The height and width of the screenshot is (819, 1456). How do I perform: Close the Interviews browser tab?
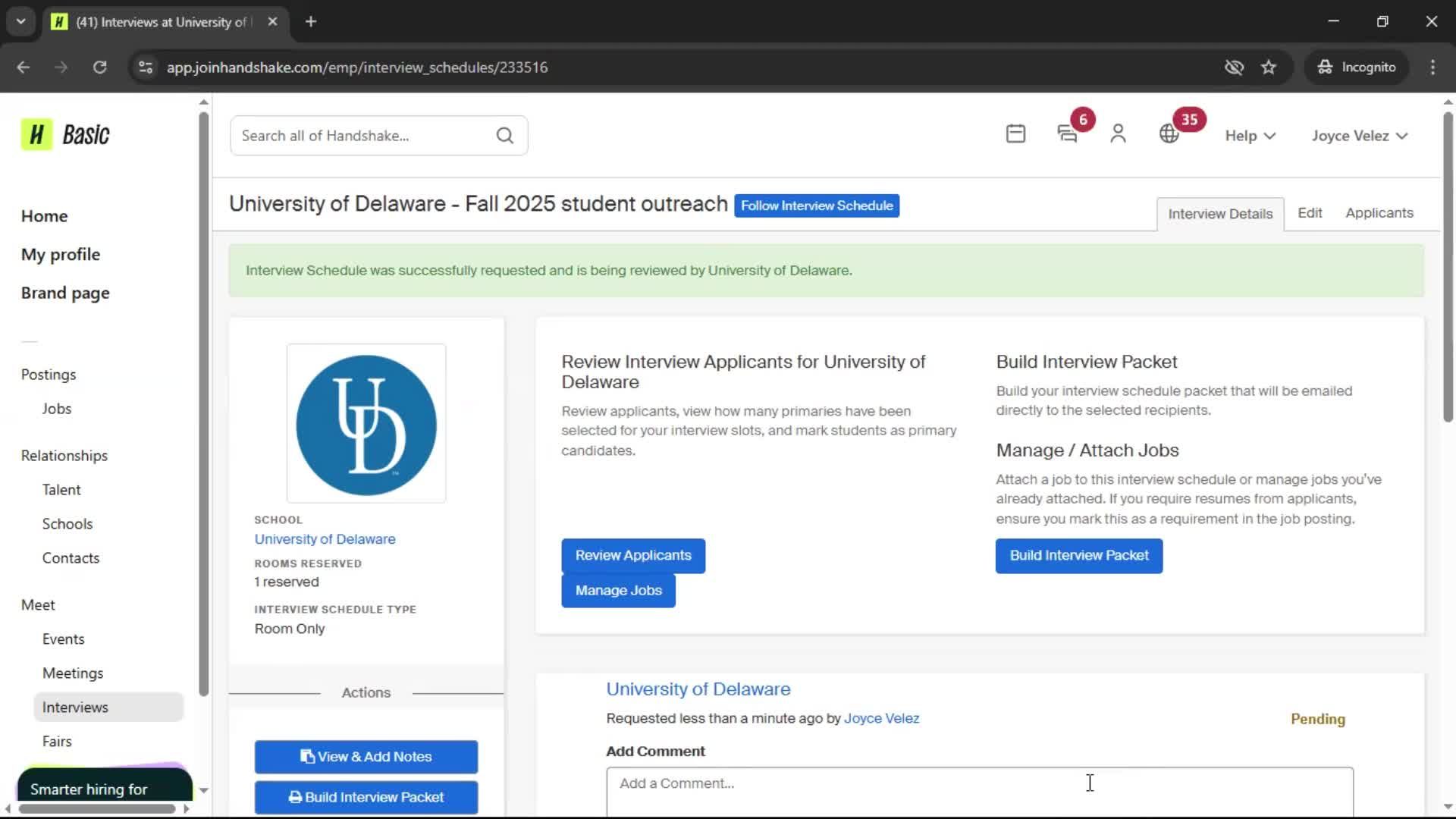click(272, 22)
